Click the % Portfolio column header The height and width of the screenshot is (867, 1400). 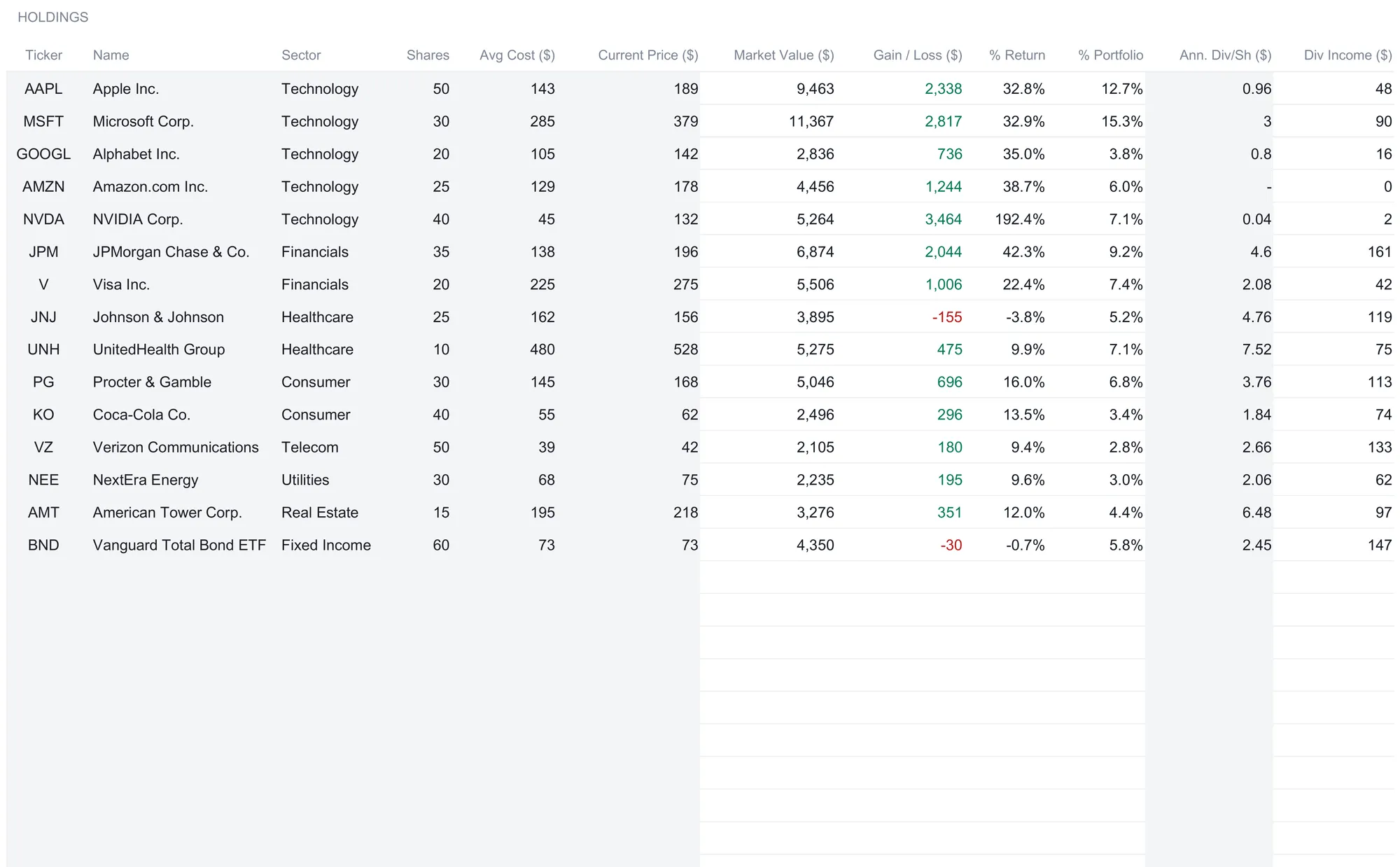[1110, 55]
